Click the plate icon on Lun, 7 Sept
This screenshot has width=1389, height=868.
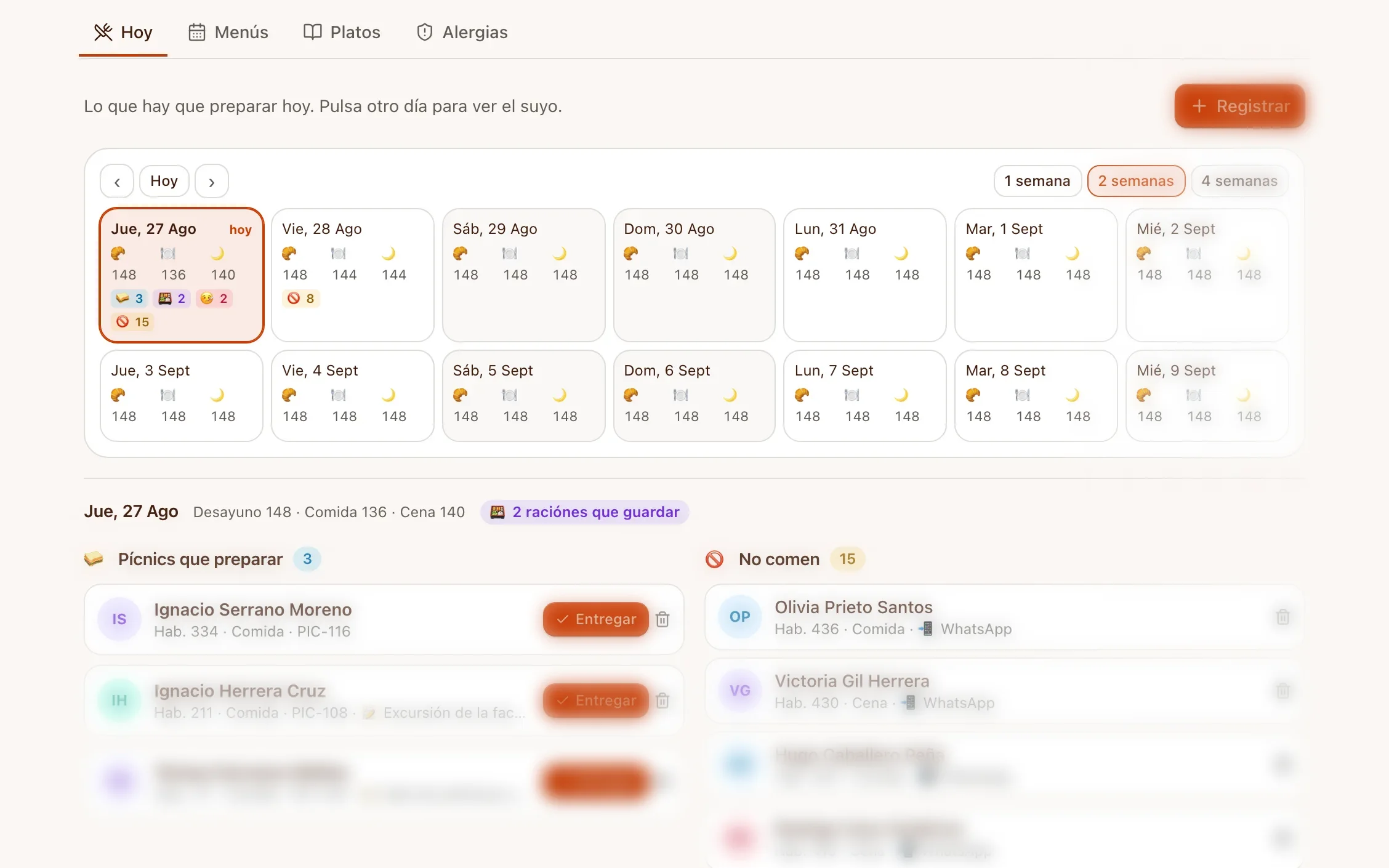click(x=852, y=395)
